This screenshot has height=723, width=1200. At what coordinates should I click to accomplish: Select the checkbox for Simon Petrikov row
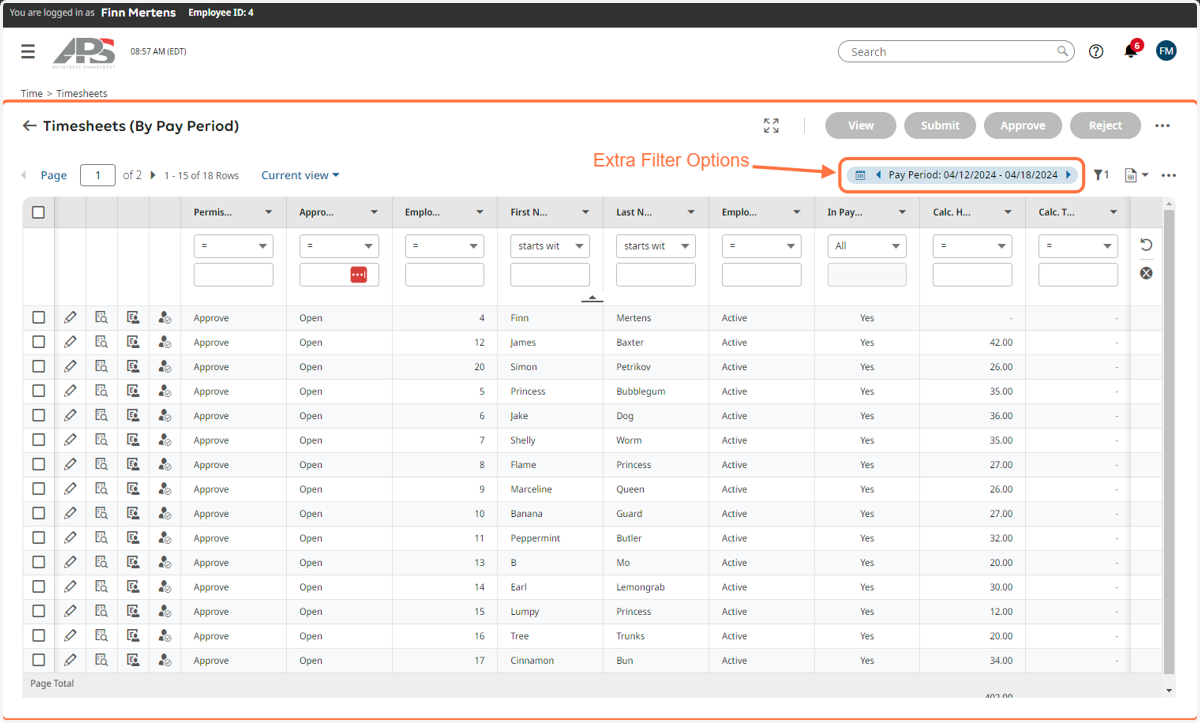(x=38, y=366)
